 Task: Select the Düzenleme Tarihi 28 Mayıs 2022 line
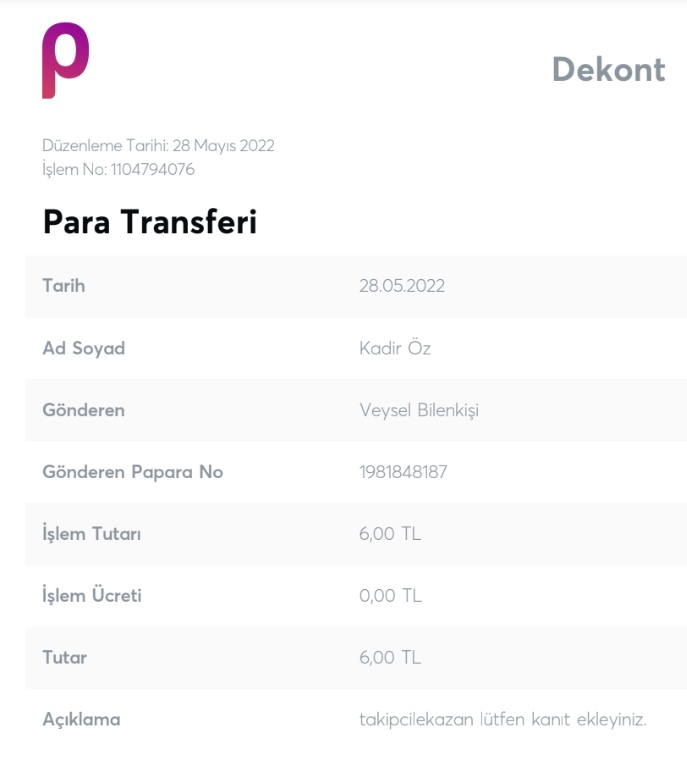coord(158,145)
